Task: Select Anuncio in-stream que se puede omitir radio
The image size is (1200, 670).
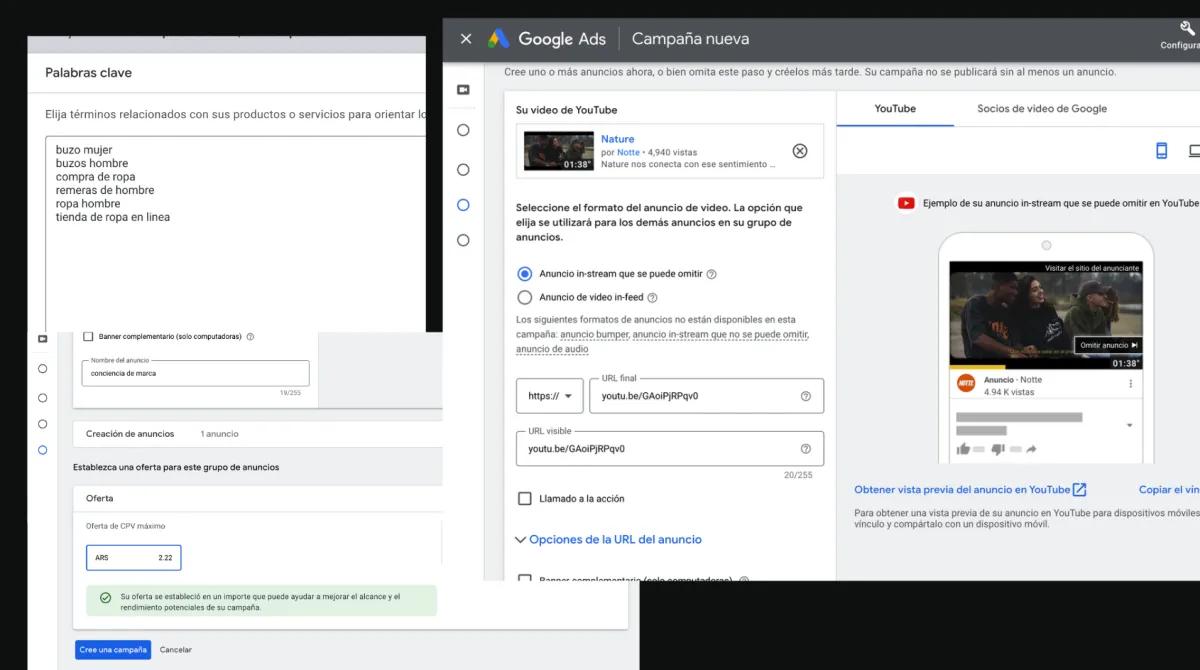Action: tap(525, 274)
